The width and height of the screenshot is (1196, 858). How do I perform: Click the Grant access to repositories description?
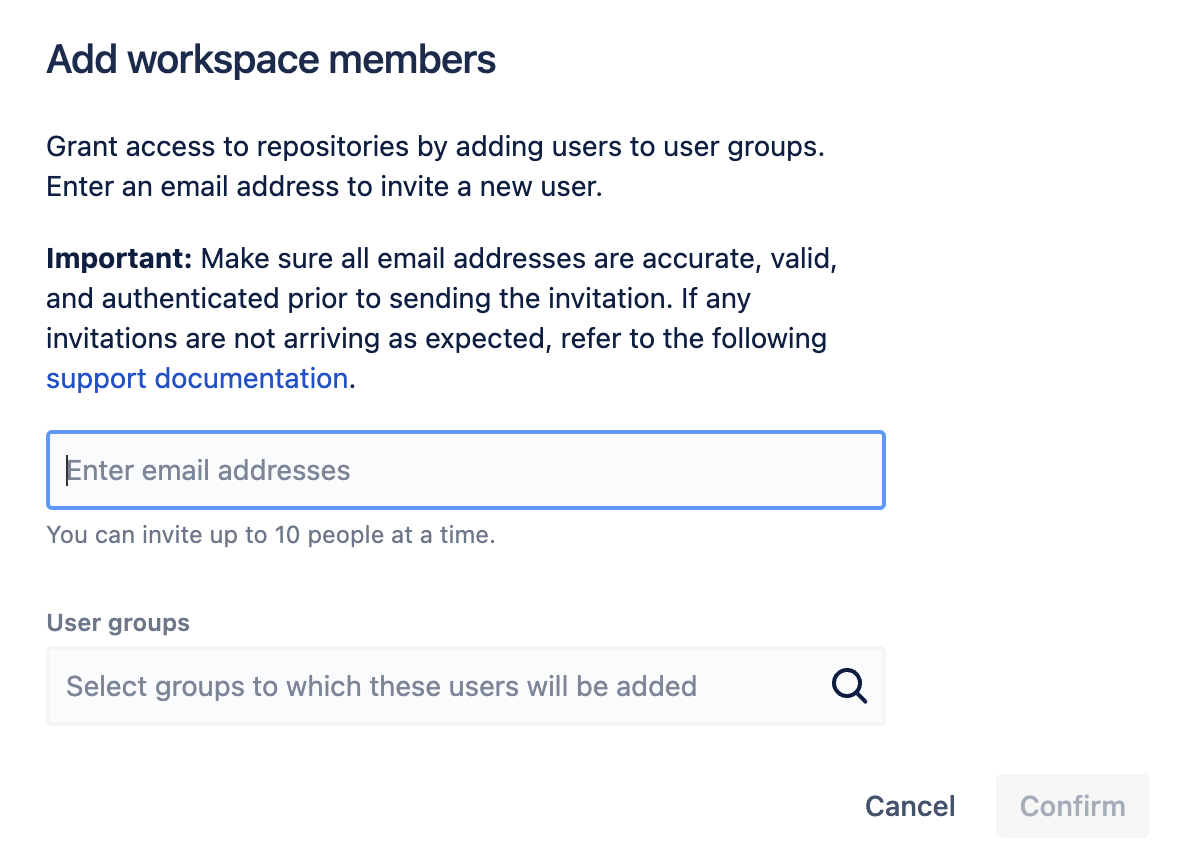pyautogui.click(x=435, y=147)
